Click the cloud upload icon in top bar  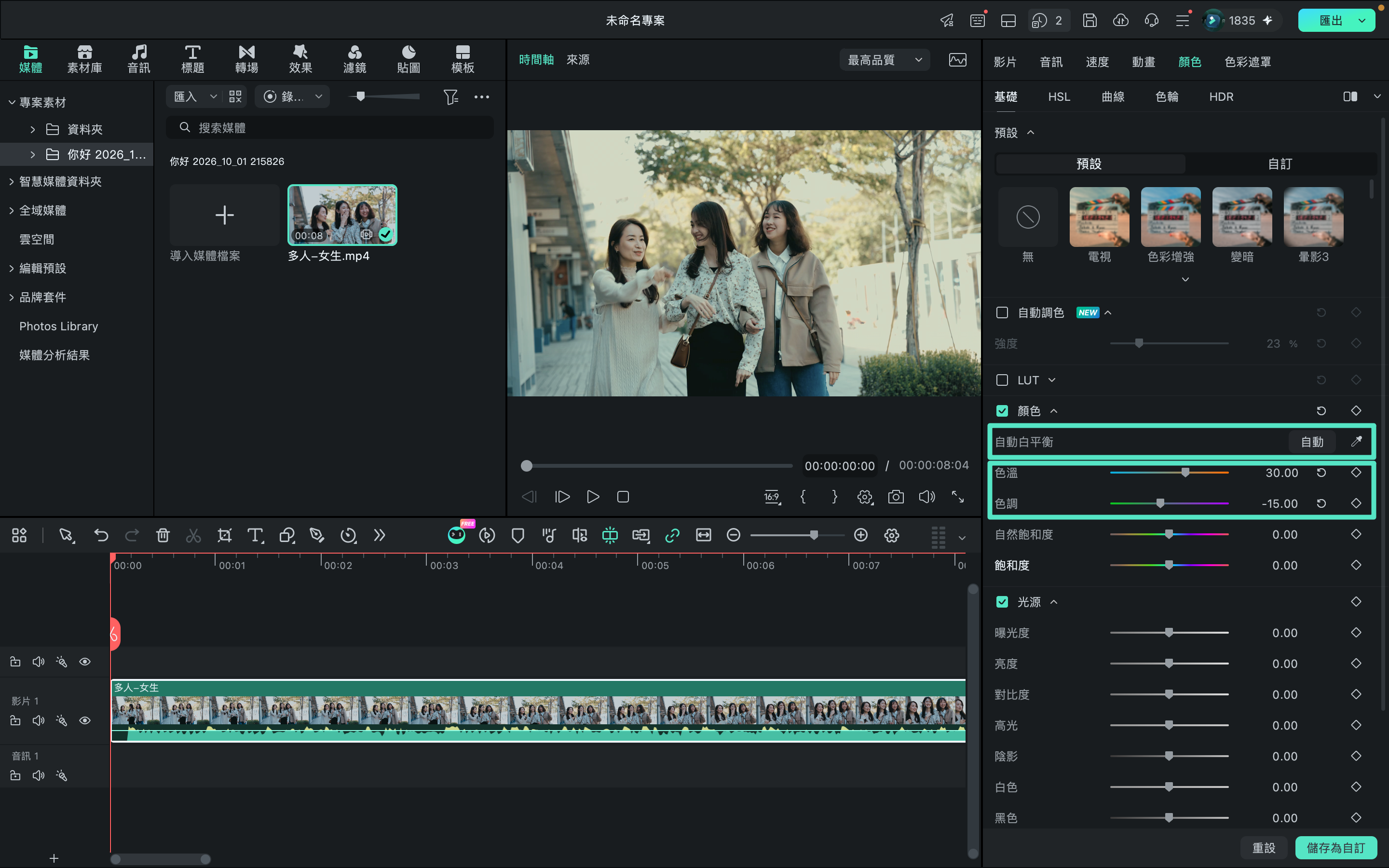tap(1120, 21)
